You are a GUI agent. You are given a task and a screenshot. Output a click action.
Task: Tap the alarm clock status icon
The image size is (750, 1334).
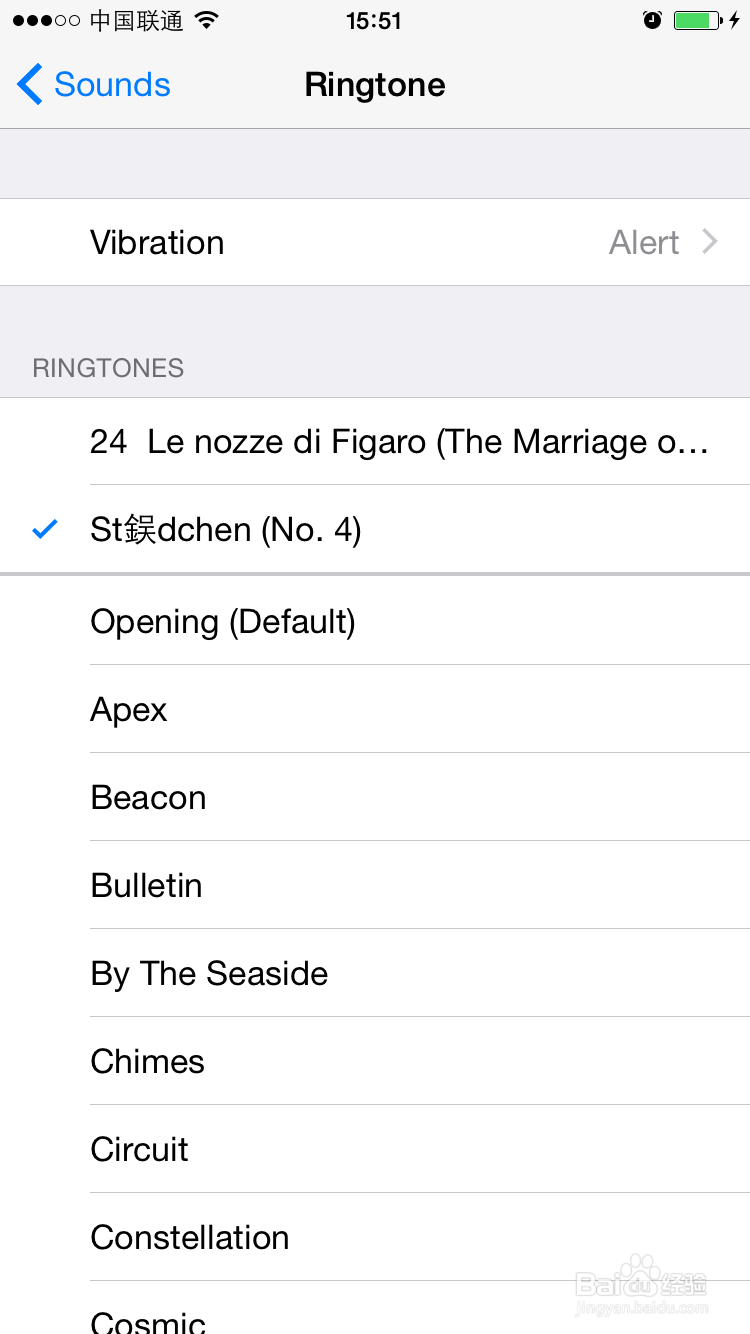click(x=652, y=20)
